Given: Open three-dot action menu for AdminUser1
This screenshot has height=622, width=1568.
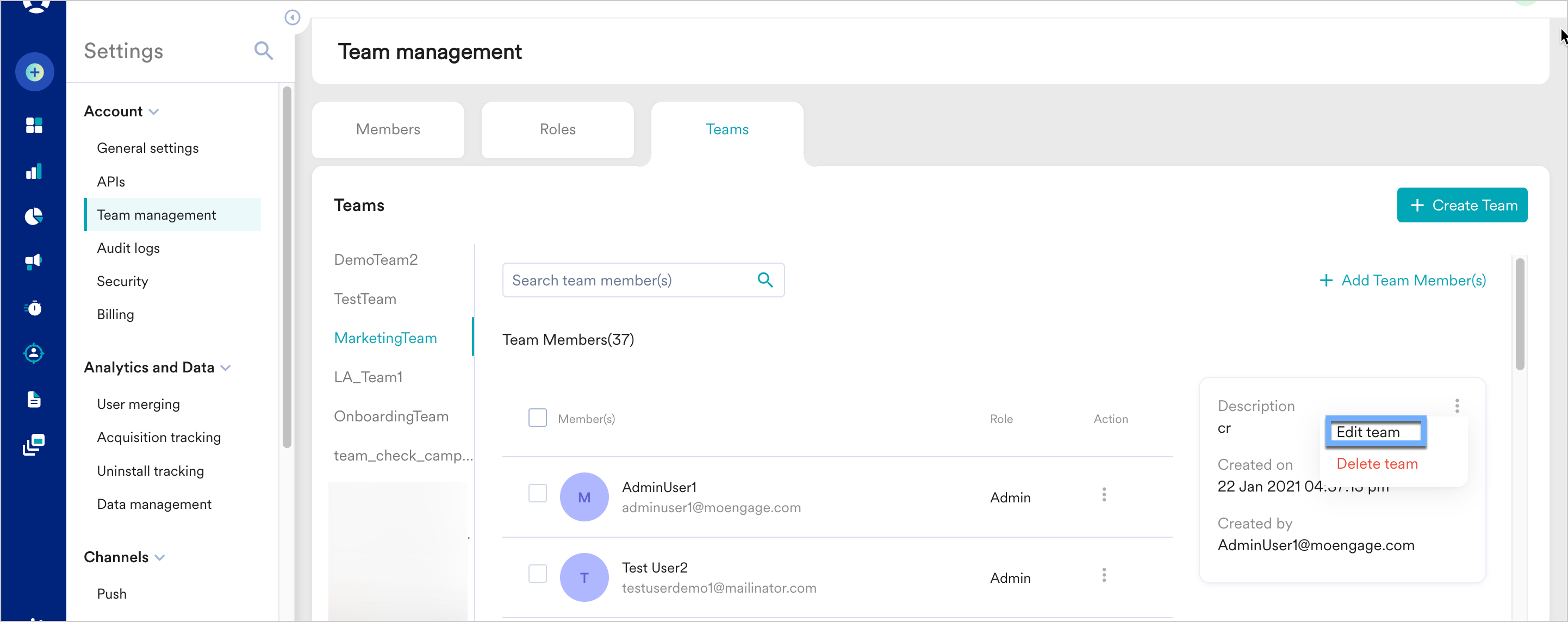Looking at the screenshot, I should click(1104, 495).
